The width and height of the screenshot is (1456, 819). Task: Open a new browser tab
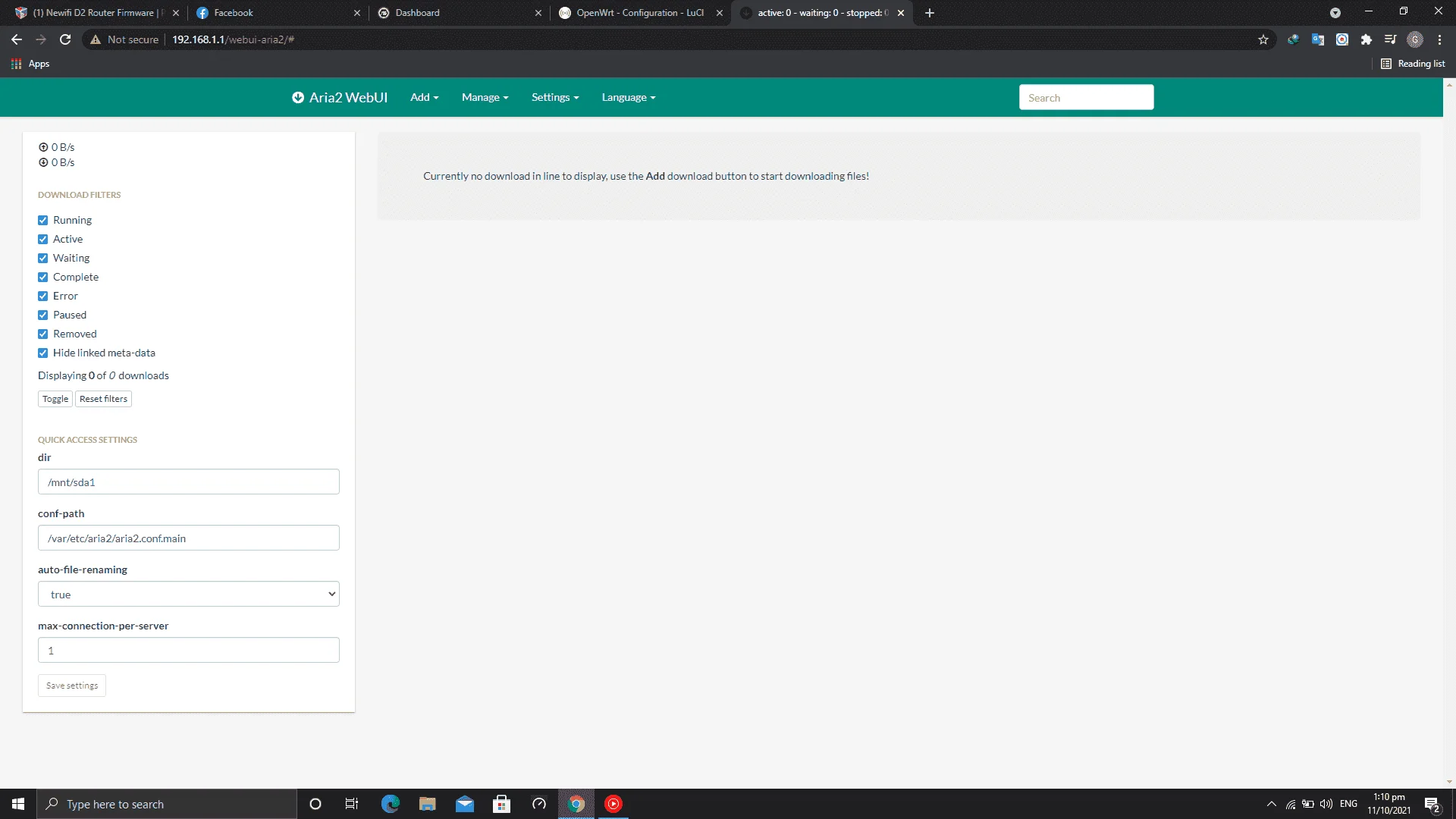(x=930, y=13)
